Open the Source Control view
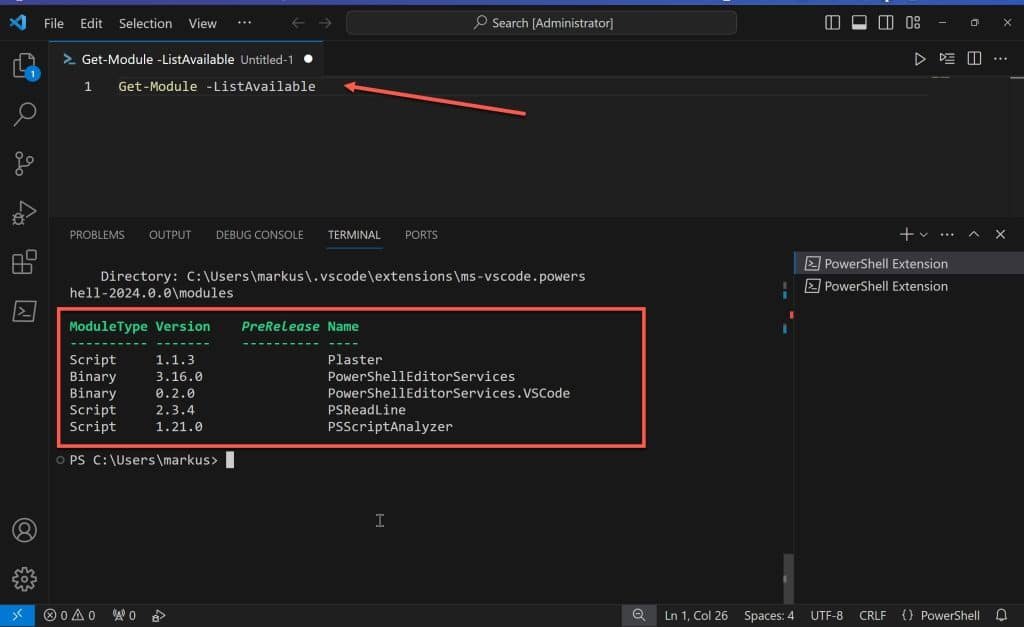The height and width of the screenshot is (627, 1024). [23, 163]
